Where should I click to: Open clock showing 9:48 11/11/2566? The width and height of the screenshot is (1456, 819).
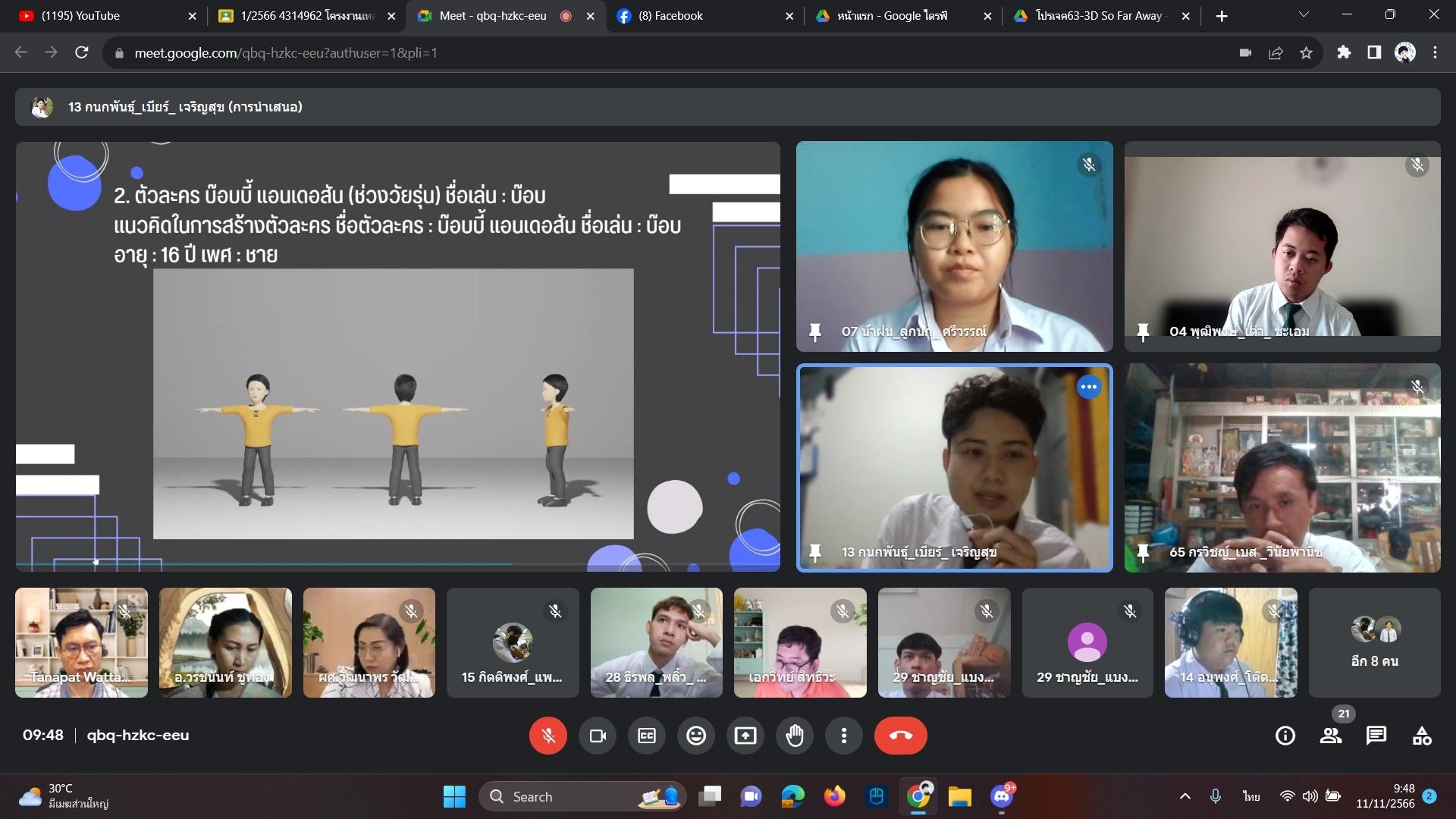pyautogui.click(x=1385, y=796)
